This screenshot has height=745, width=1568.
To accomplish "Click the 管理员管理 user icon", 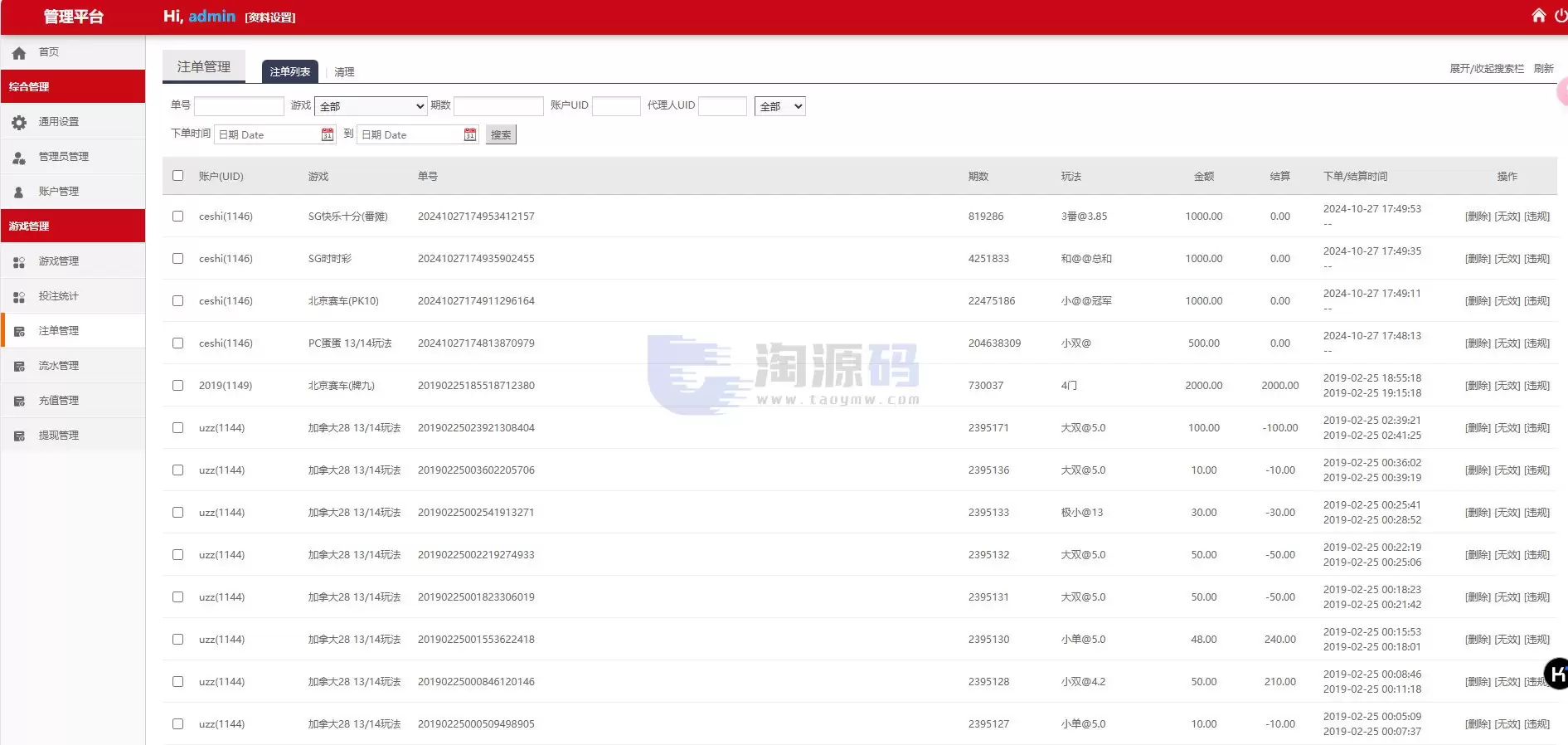I will coord(18,157).
